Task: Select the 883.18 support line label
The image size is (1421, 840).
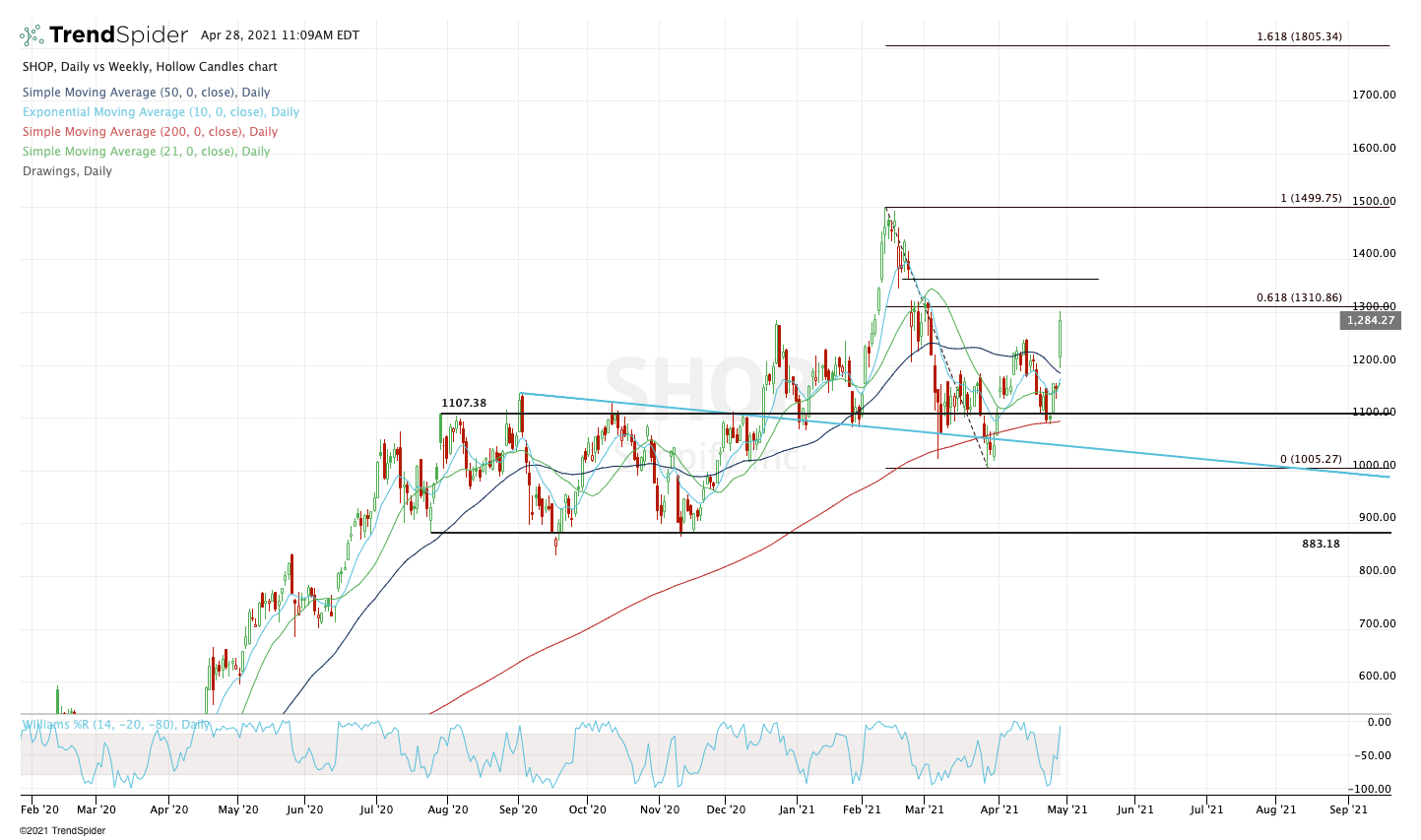Action: [1321, 544]
